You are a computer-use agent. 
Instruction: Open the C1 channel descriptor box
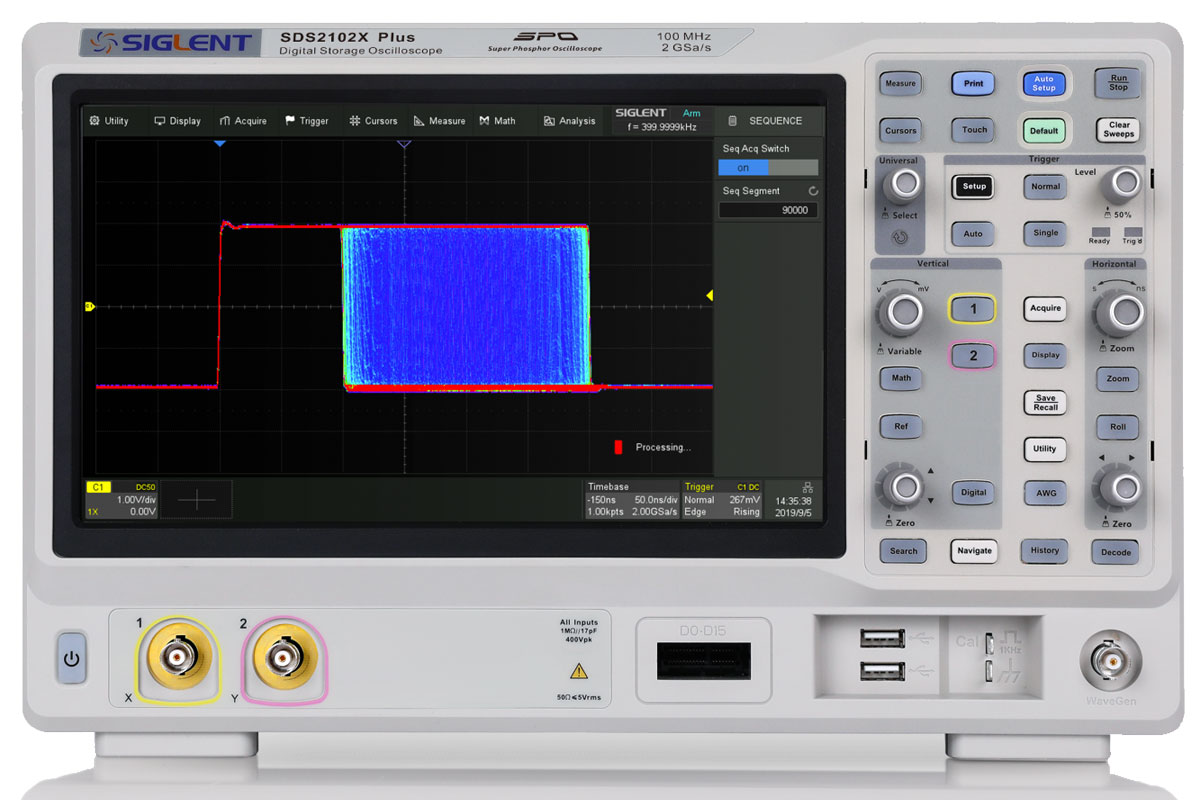(121, 499)
